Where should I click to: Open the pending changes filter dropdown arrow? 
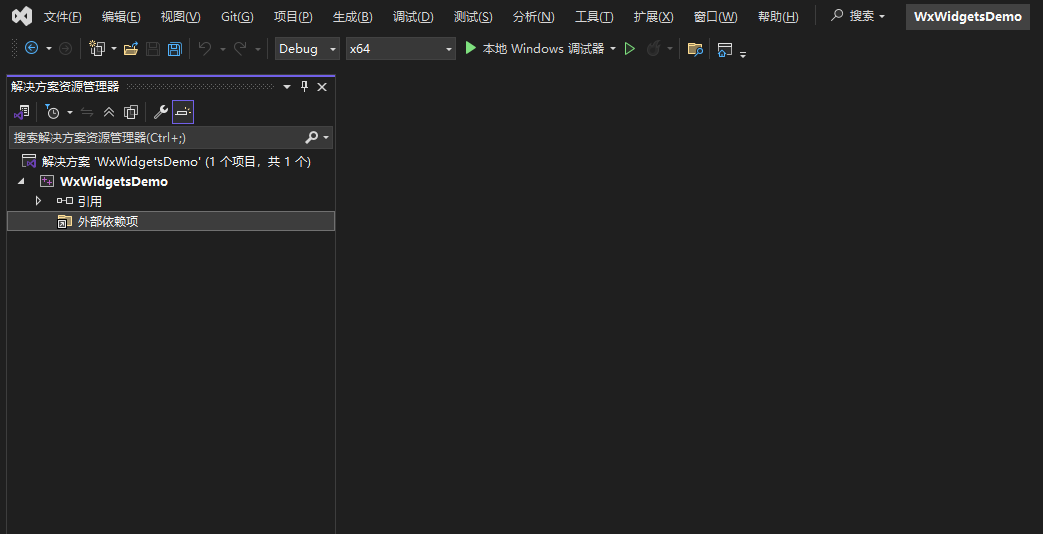click(70, 112)
